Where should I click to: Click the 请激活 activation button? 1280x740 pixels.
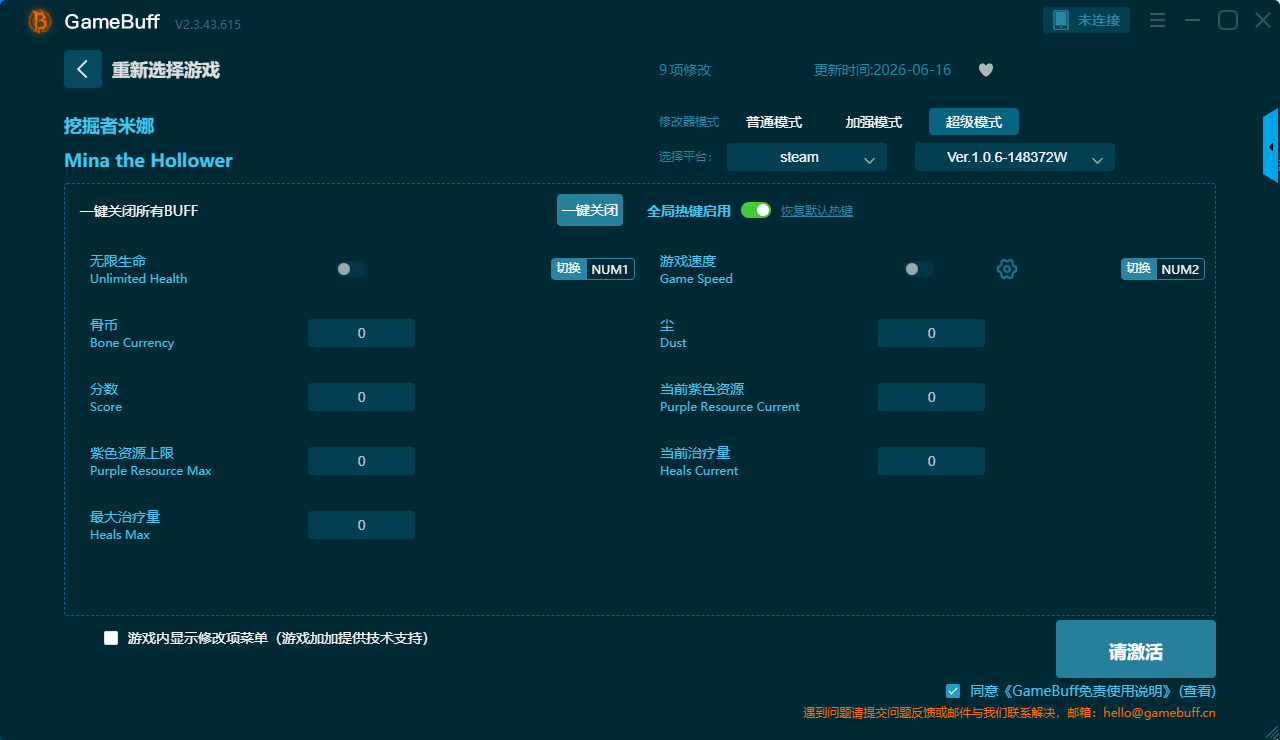click(x=1136, y=649)
